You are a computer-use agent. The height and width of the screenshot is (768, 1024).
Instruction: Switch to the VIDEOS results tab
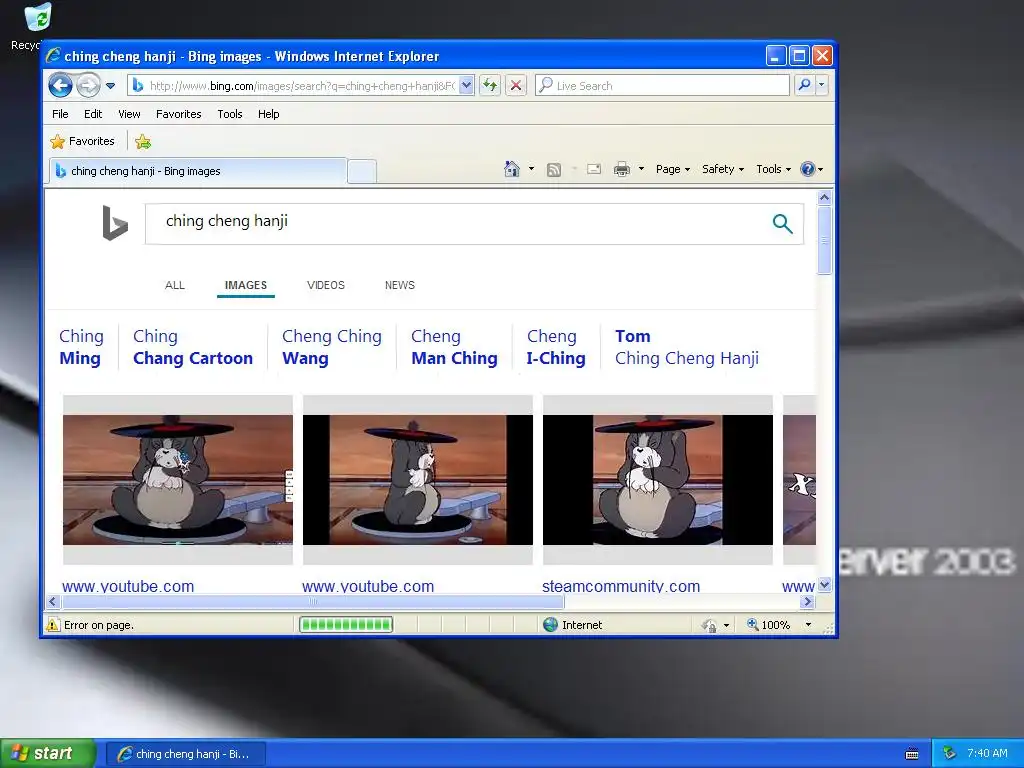(x=326, y=285)
